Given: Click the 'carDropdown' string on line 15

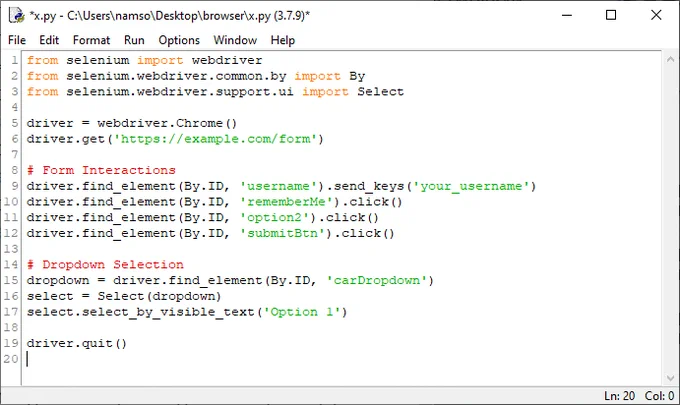Looking at the screenshot, I should pyautogui.click(x=377, y=281).
